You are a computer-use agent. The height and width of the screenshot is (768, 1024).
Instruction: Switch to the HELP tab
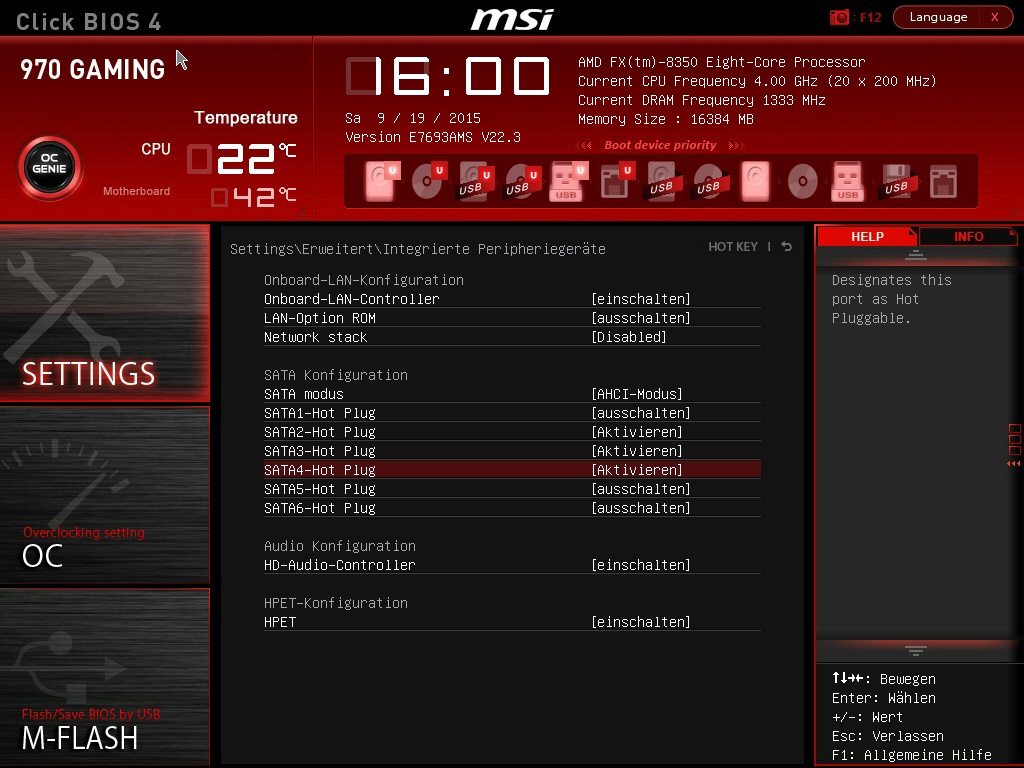click(x=867, y=236)
